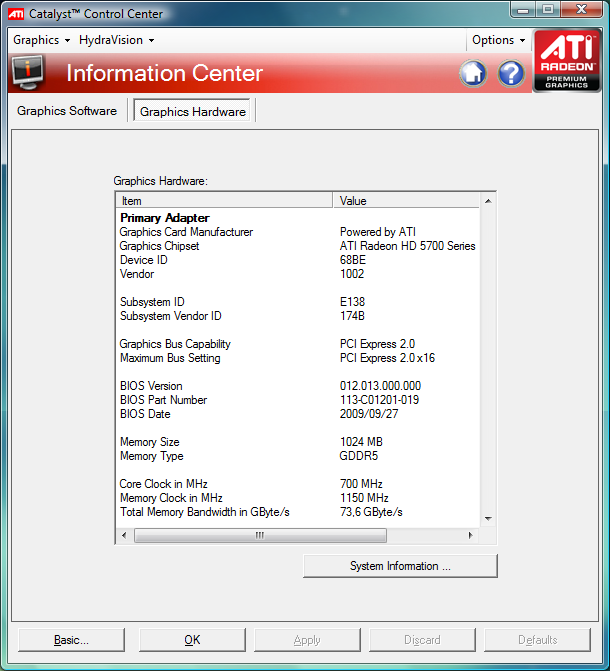Viewport: 610px width, 671px height.
Task: Click the horizontal scroll right arrow
Action: (470, 535)
